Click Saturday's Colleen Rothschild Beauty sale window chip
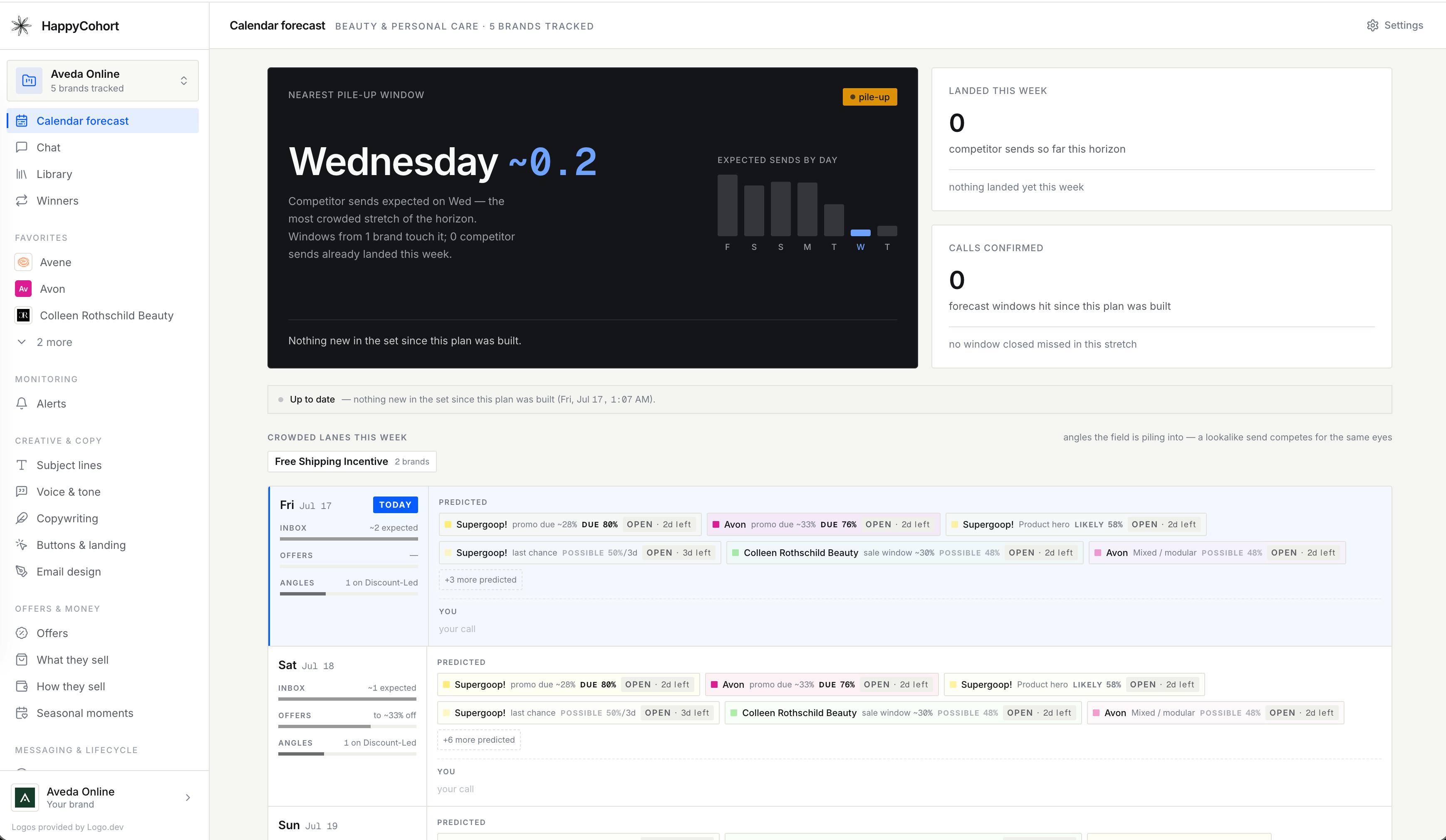Image resolution: width=1446 pixels, height=840 pixels. pyautogui.click(x=903, y=713)
